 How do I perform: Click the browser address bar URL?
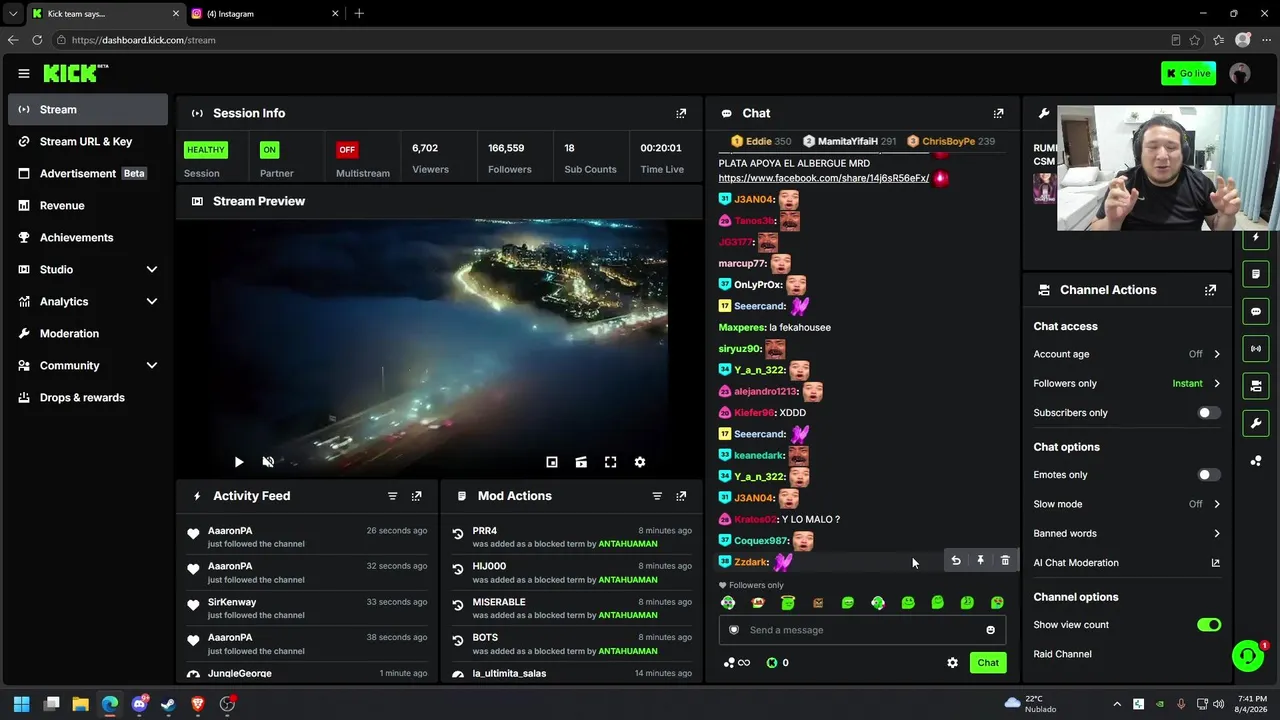point(143,40)
